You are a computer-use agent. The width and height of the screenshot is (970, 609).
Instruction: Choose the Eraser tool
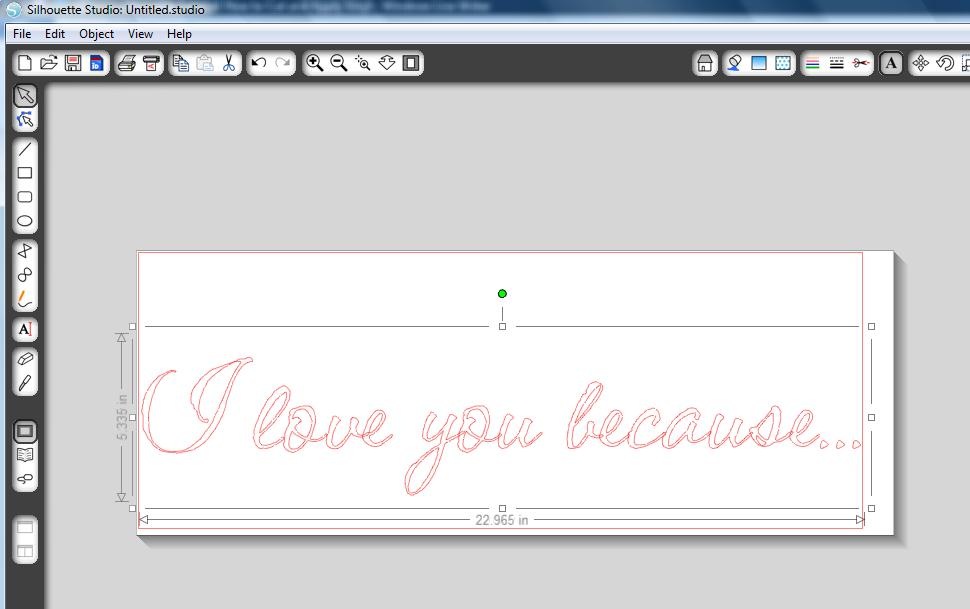click(x=25, y=359)
